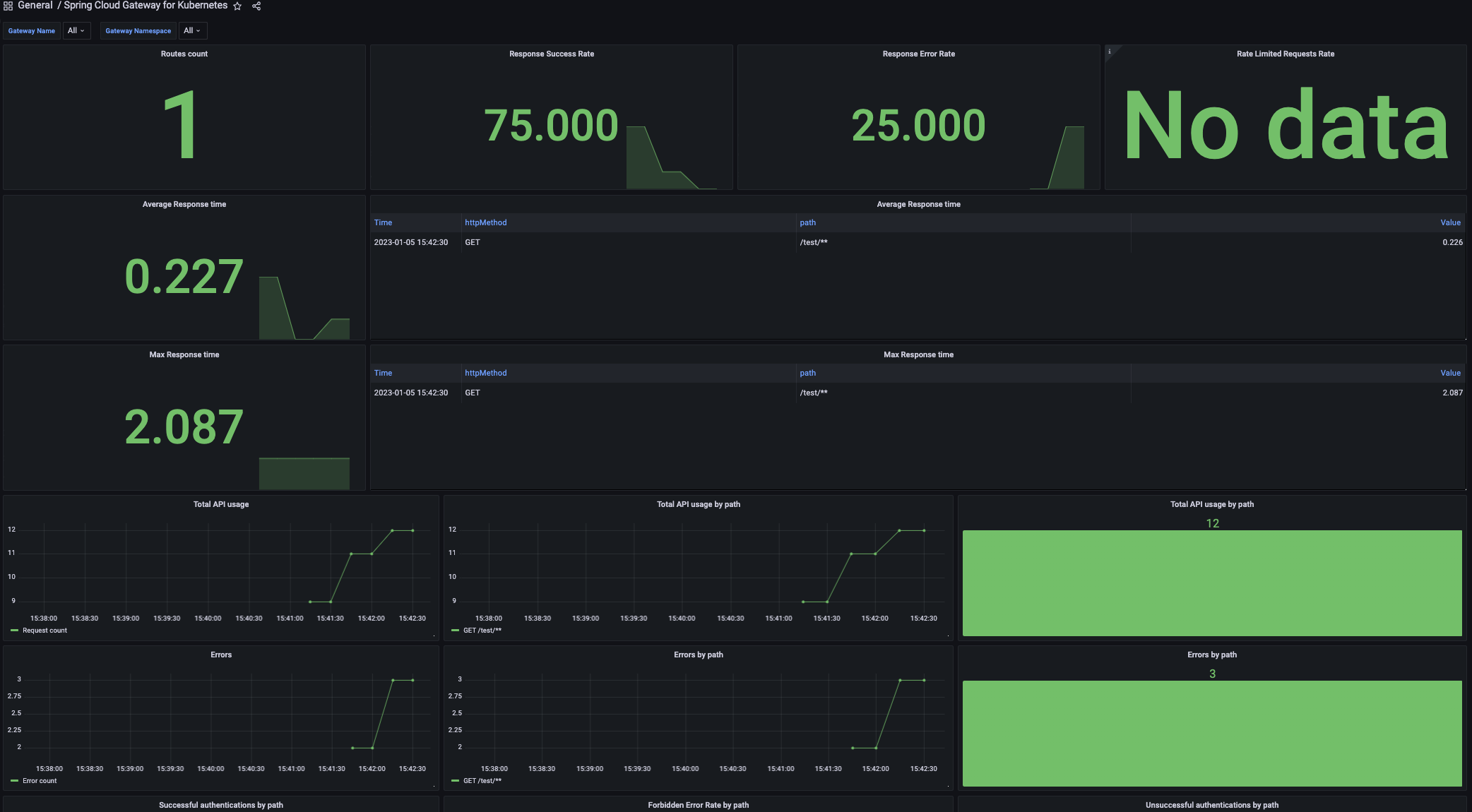
Task: Sort Average Response time table by path
Action: [807, 222]
